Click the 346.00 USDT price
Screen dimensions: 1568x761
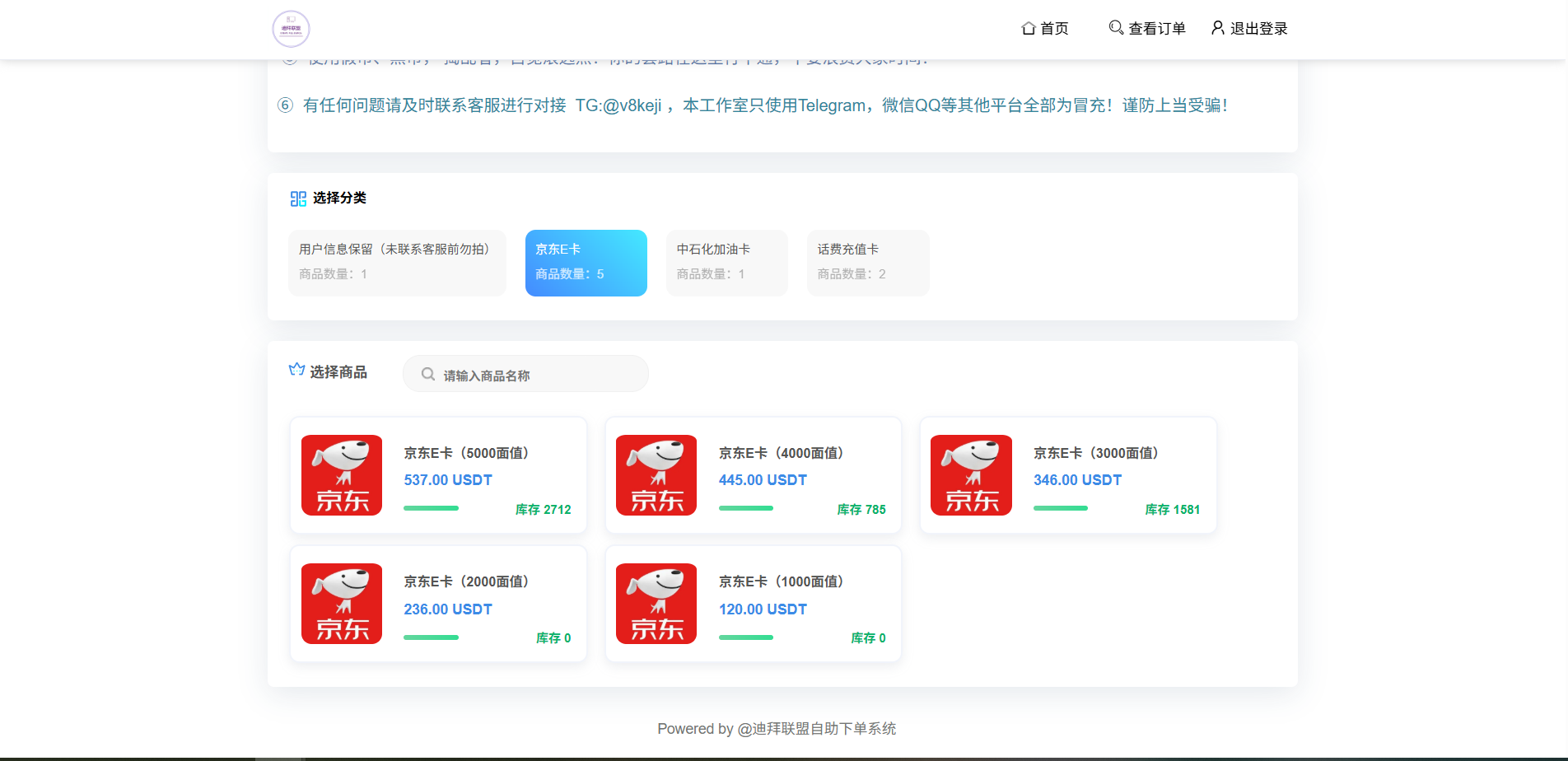tap(1078, 480)
